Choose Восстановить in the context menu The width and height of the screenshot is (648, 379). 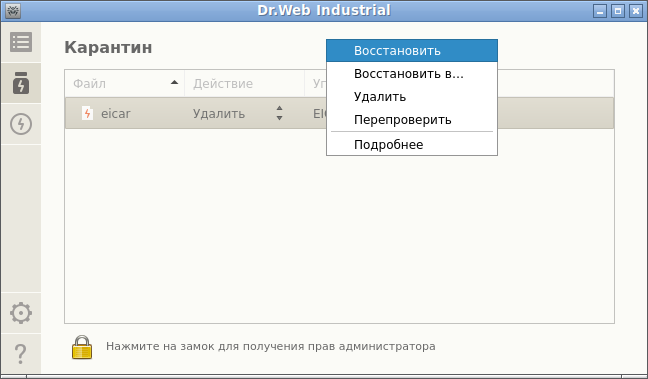click(412, 51)
